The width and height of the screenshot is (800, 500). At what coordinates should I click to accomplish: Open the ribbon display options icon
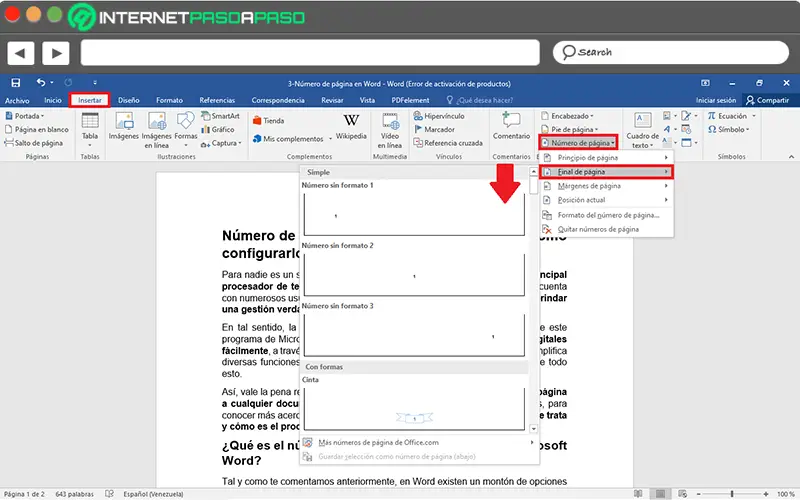click(x=705, y=83)
